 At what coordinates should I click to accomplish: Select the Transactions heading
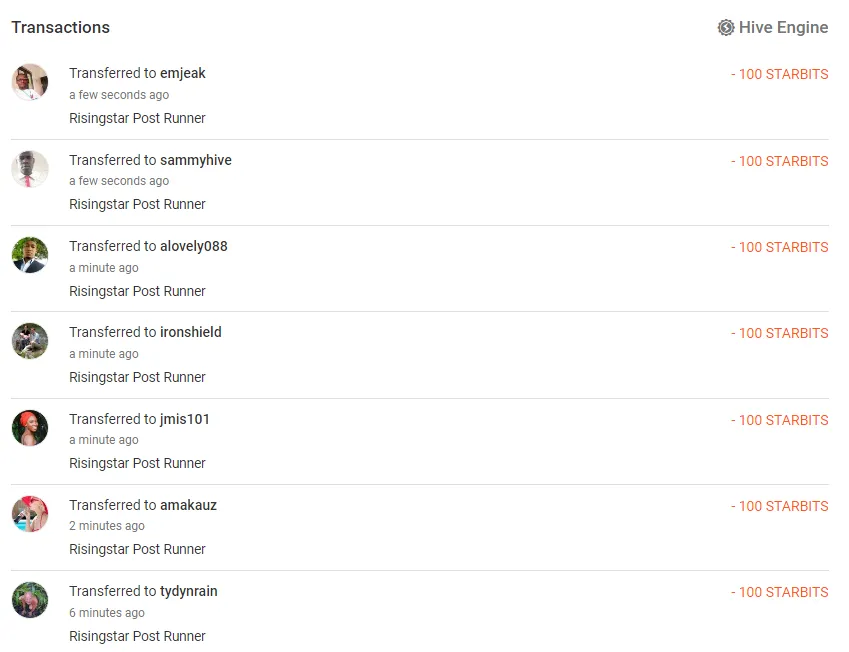tap(60, 28)
